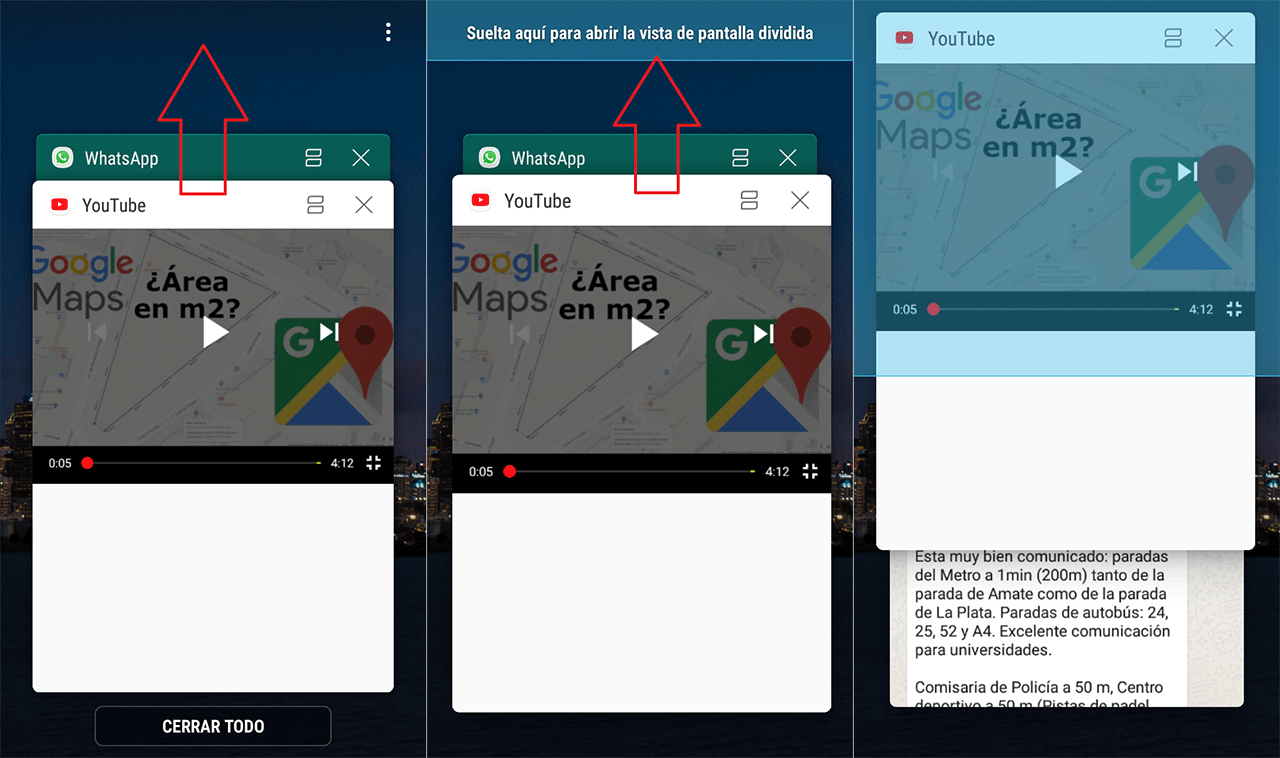Close YouTube card in left screenshot
This screenshot has height=758, width=1280.
click(364, 205)
